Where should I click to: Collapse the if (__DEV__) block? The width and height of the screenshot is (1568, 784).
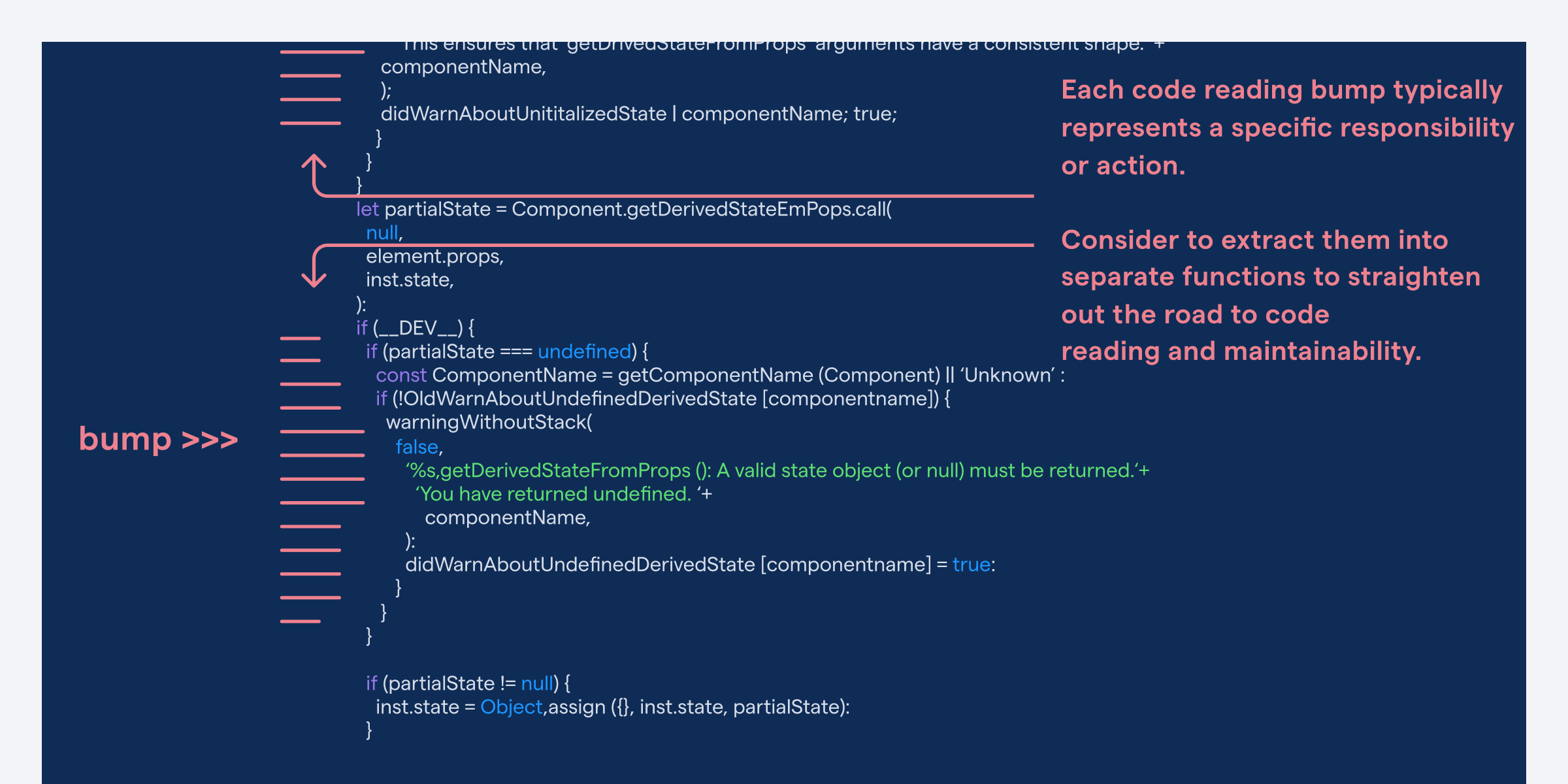(x=414, y=327)
